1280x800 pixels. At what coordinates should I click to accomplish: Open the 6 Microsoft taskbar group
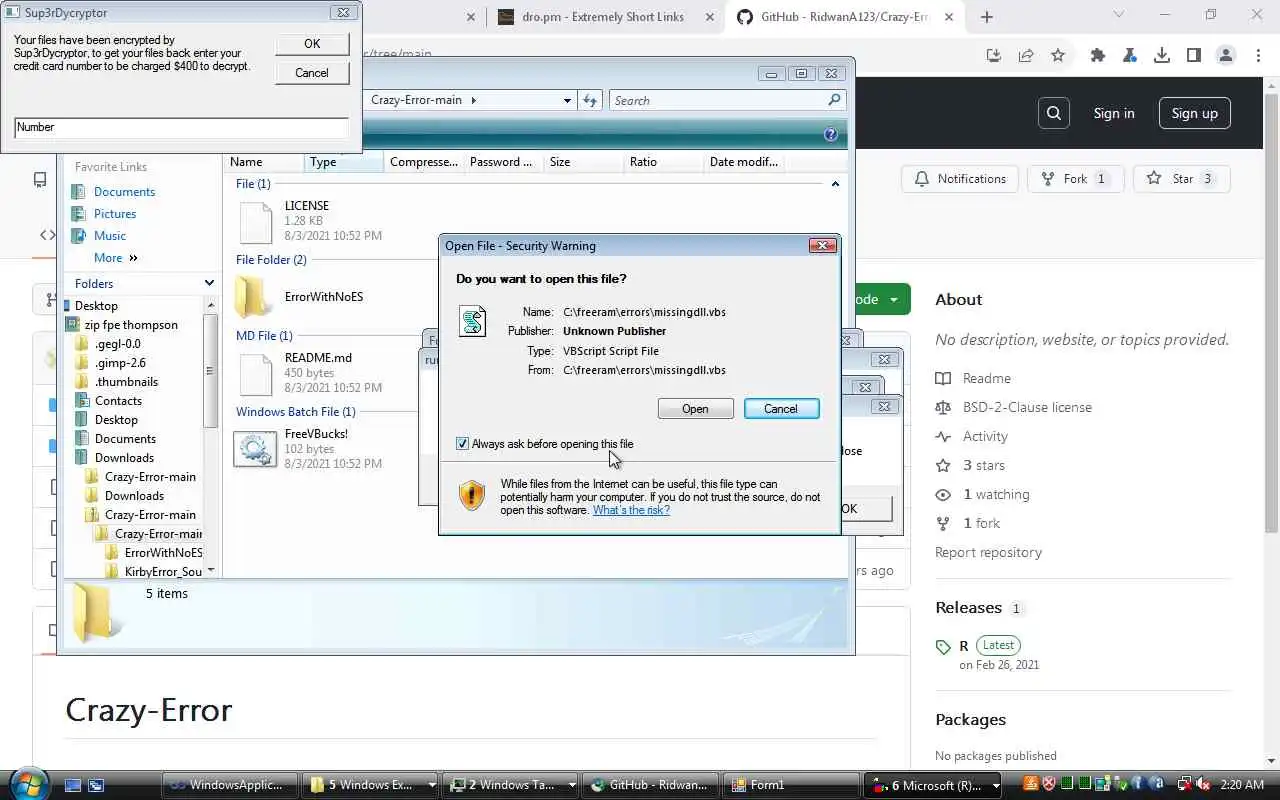click(x=934, y=785)
